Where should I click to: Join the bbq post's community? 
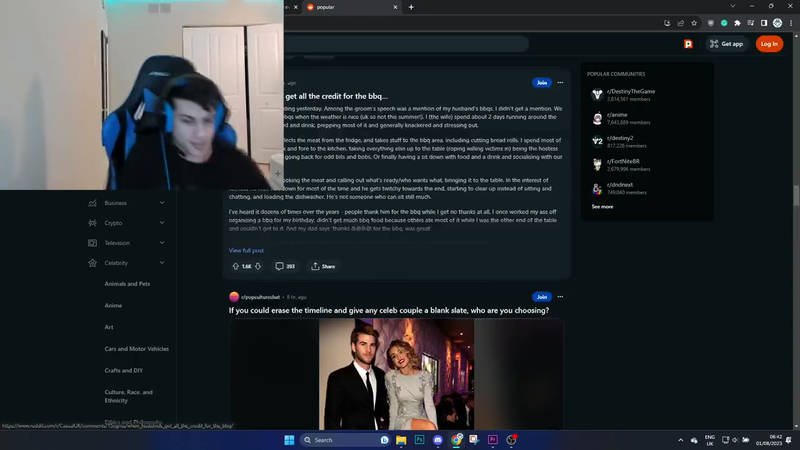click(542, 83)
